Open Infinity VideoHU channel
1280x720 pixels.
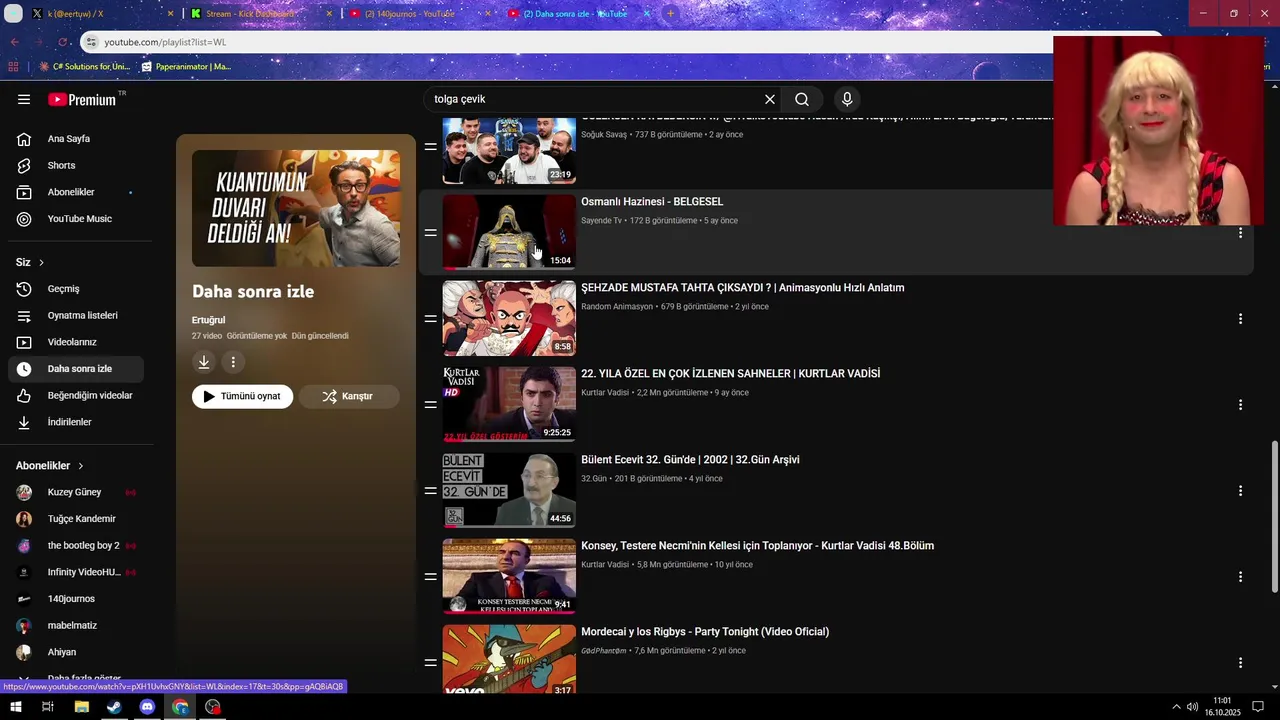pyautogui.click(x=76, y=572)
